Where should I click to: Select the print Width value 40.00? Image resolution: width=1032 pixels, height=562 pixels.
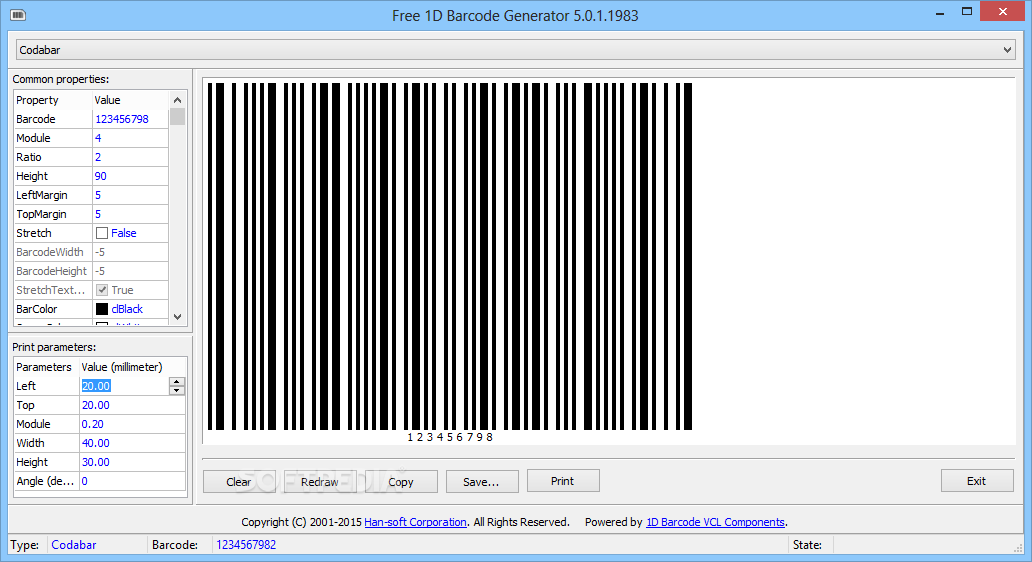132,444
